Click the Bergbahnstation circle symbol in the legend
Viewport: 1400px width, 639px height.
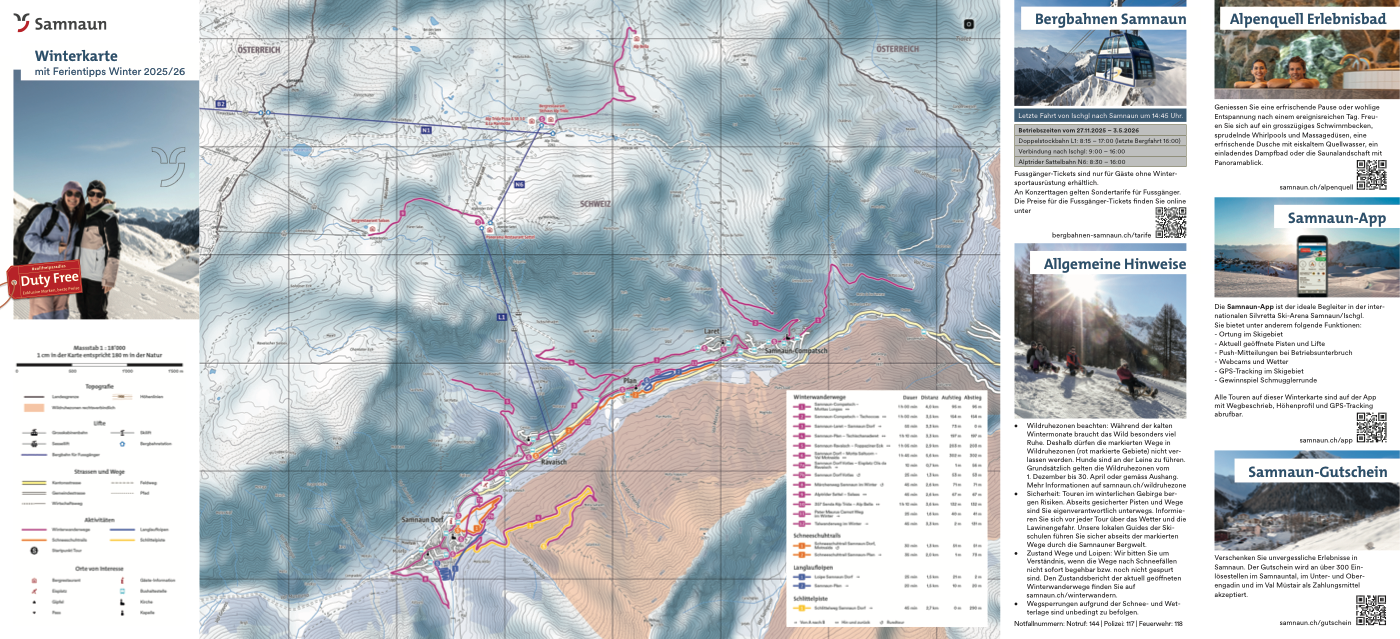pos(122,444)
